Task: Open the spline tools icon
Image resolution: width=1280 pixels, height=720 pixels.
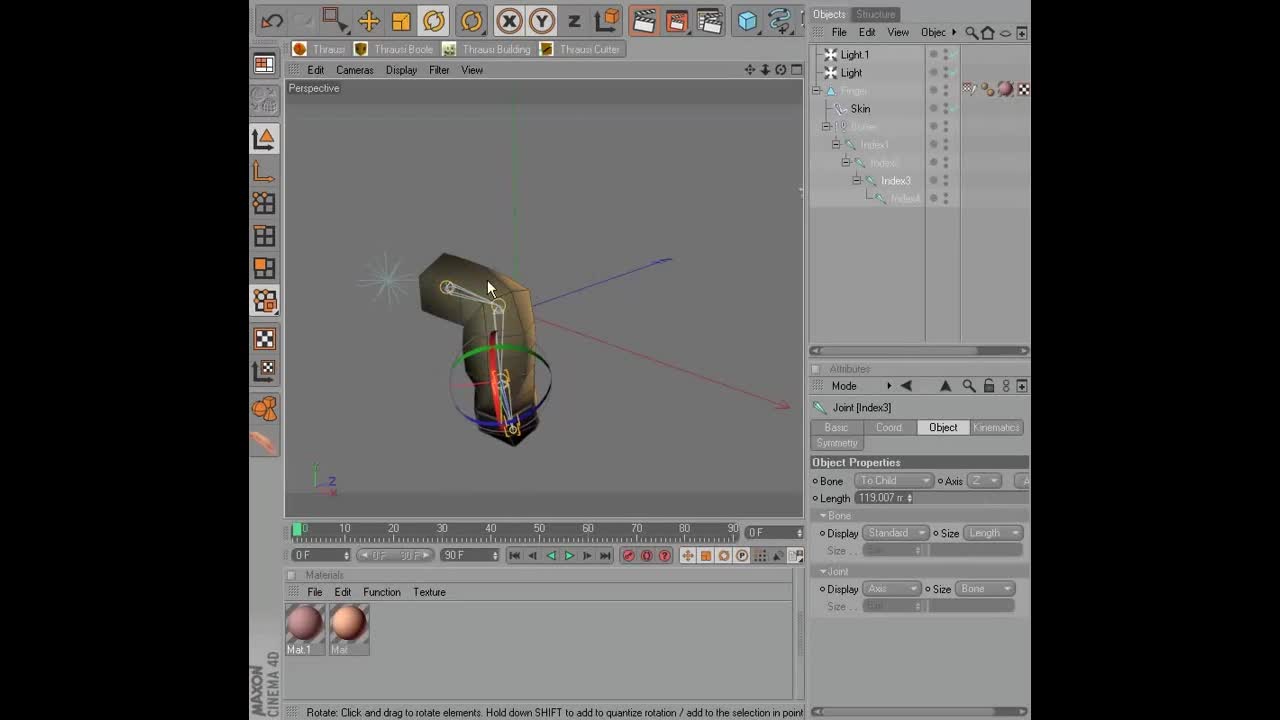Action: [x=780, y=21]
